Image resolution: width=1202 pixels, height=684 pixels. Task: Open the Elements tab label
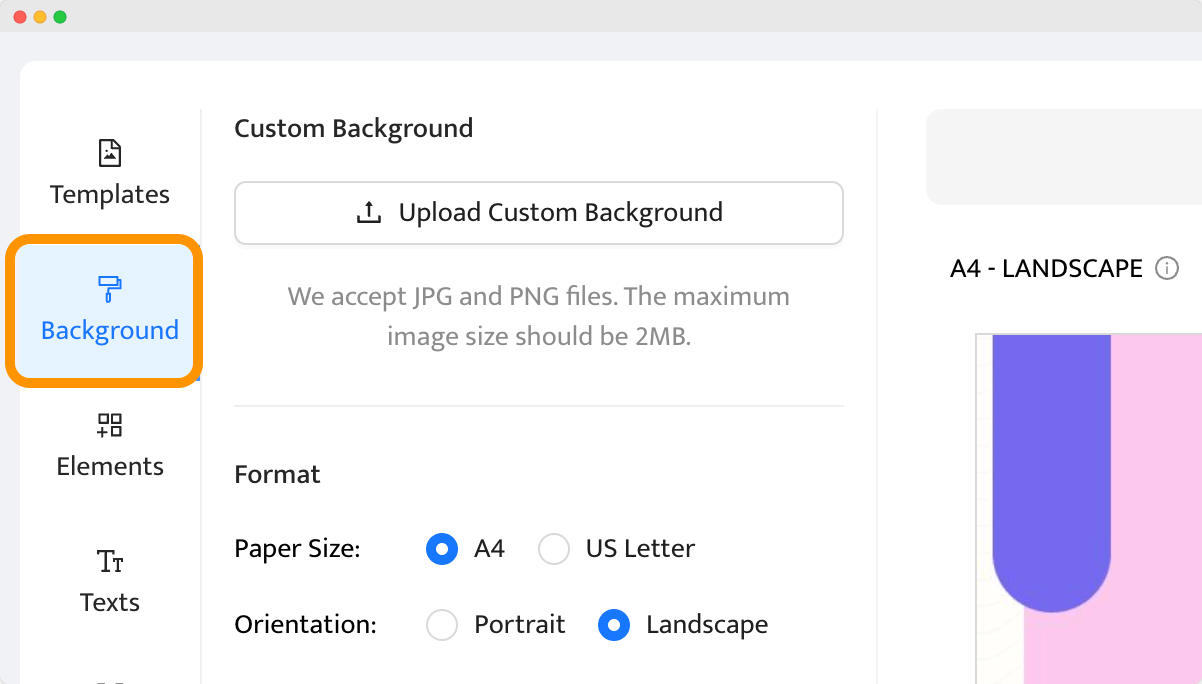[x=110, y=466]
